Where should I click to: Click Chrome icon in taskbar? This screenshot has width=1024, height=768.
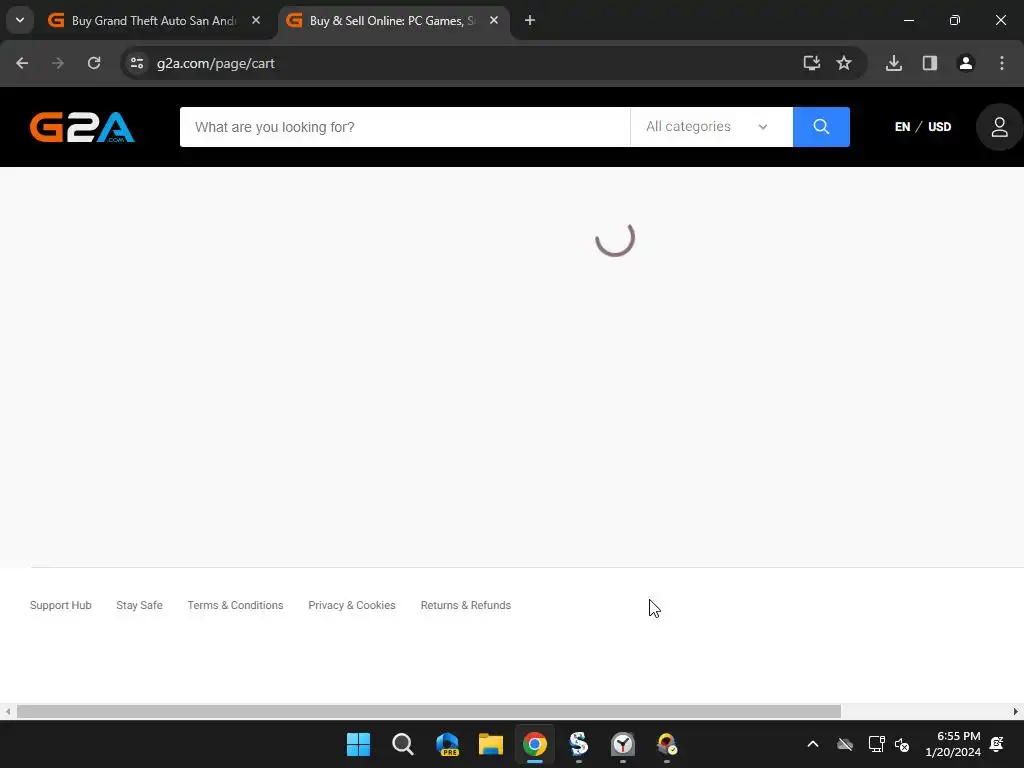[x=534, y=744]
